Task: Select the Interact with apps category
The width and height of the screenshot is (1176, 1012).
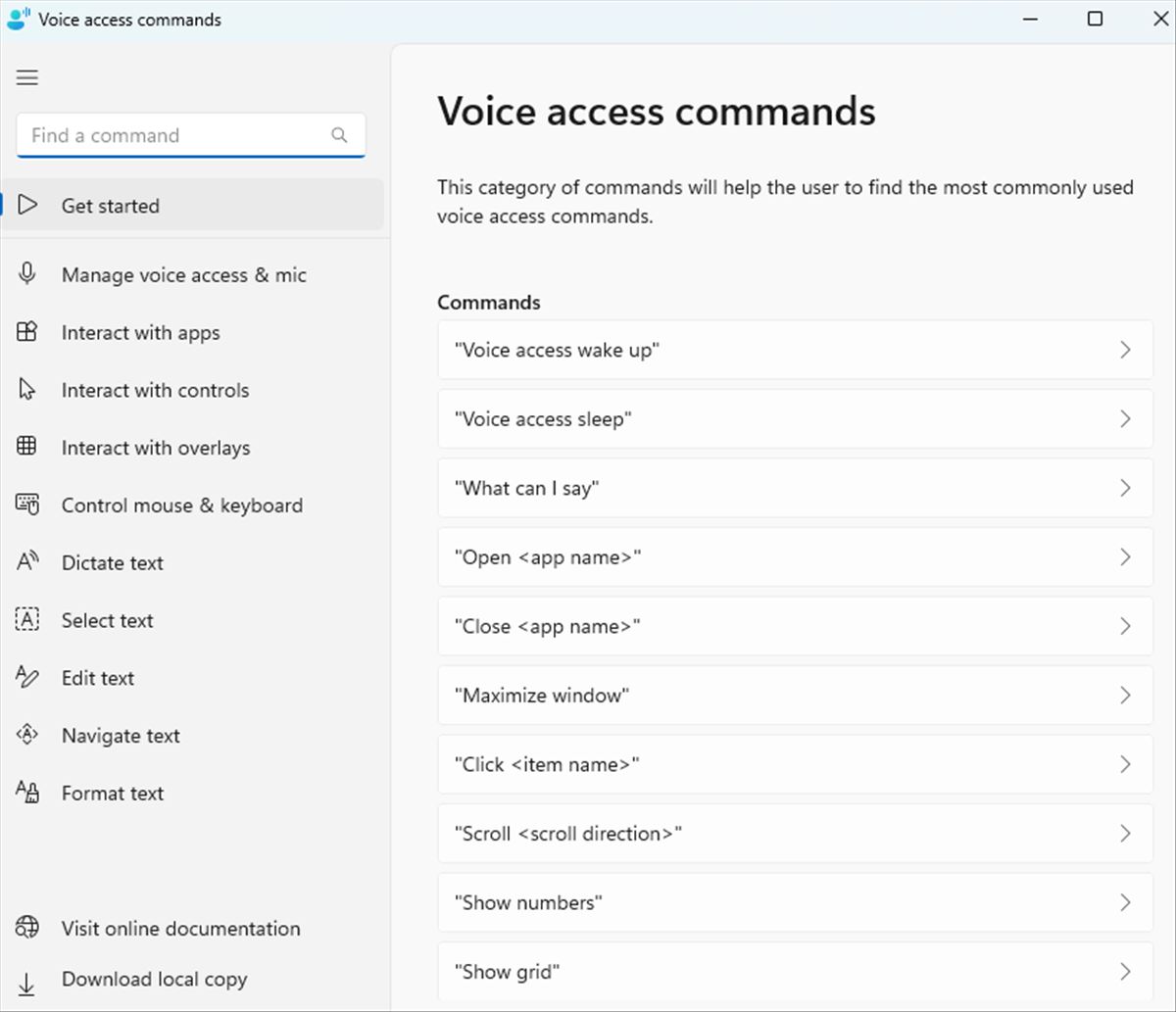Action: 140,333
